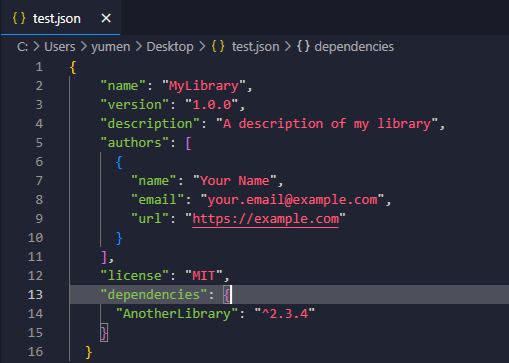Click the your.email@example.com value

(292, 200)
